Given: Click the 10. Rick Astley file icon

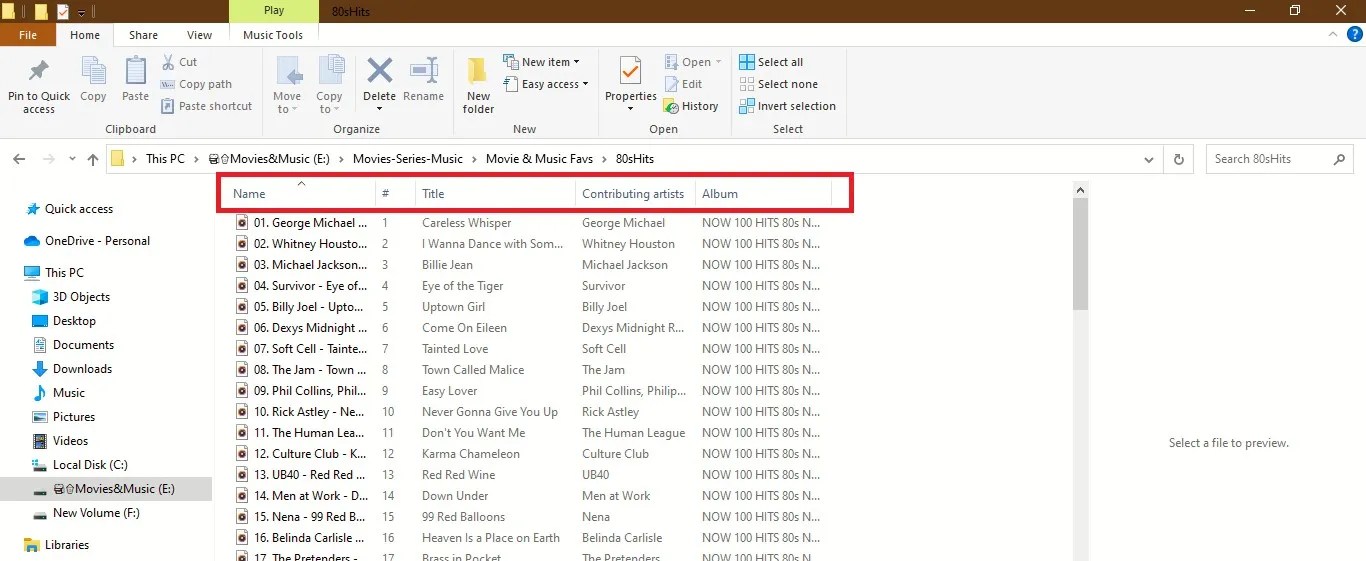Looking at the screenshot, I should pos(242,412).
